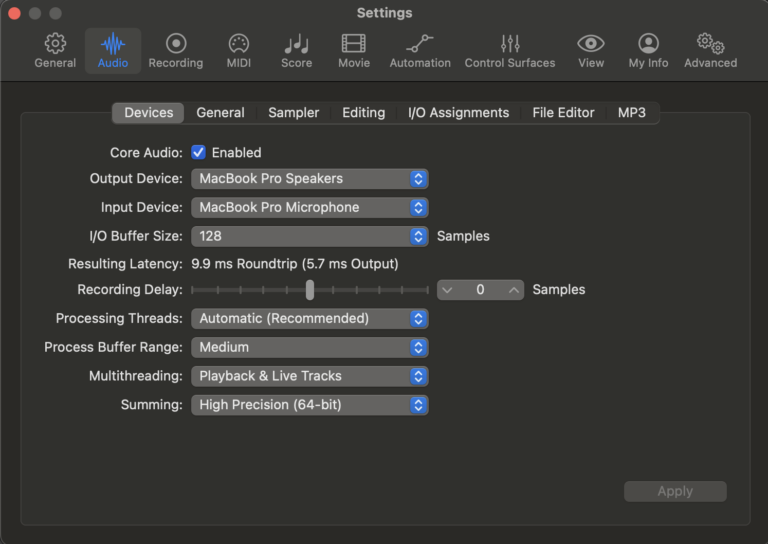Open the Summing precision dropdown
This screenshot has width=768, height=544.
tap(309, 405)
